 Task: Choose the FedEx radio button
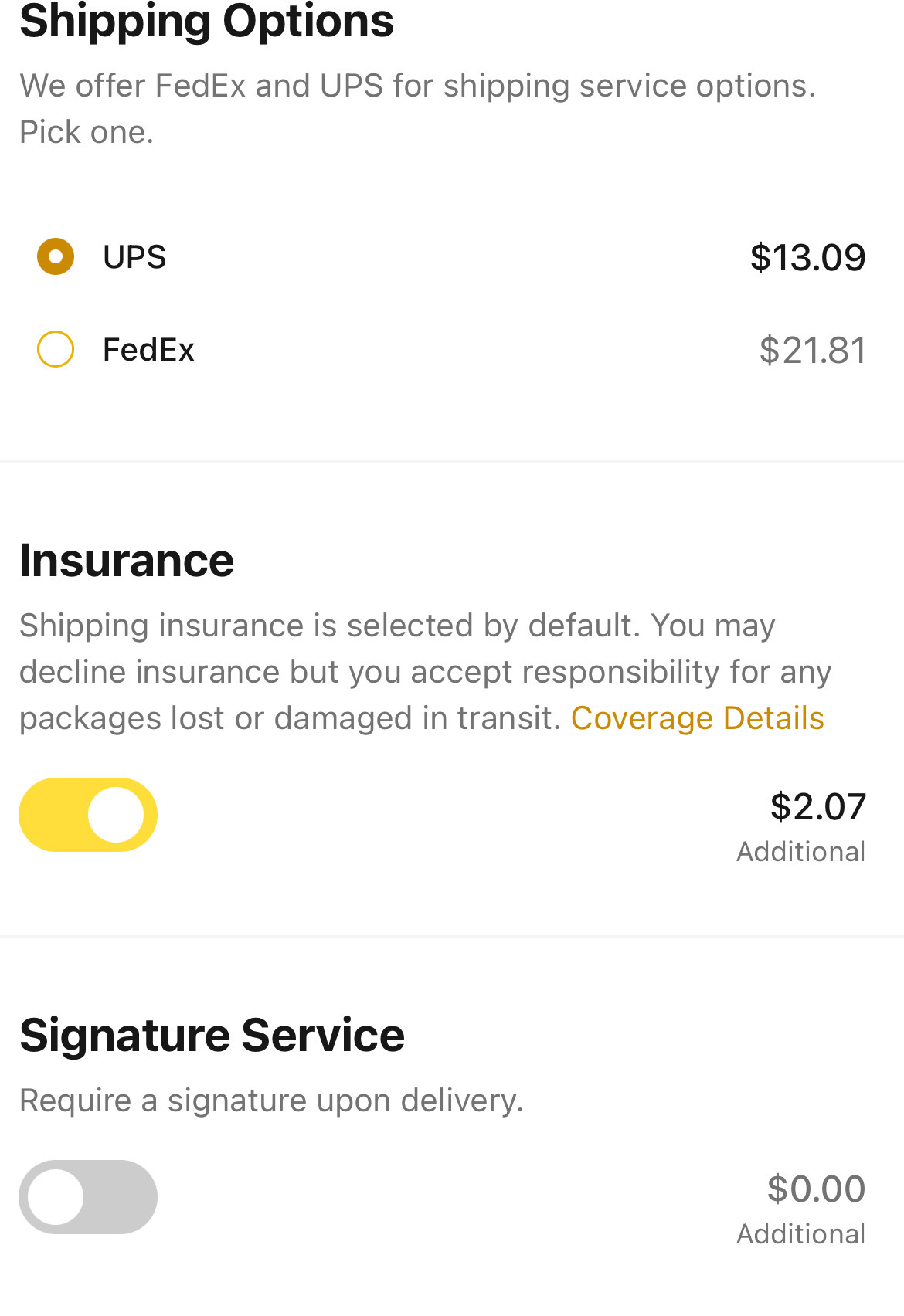[x=56, y=349]
